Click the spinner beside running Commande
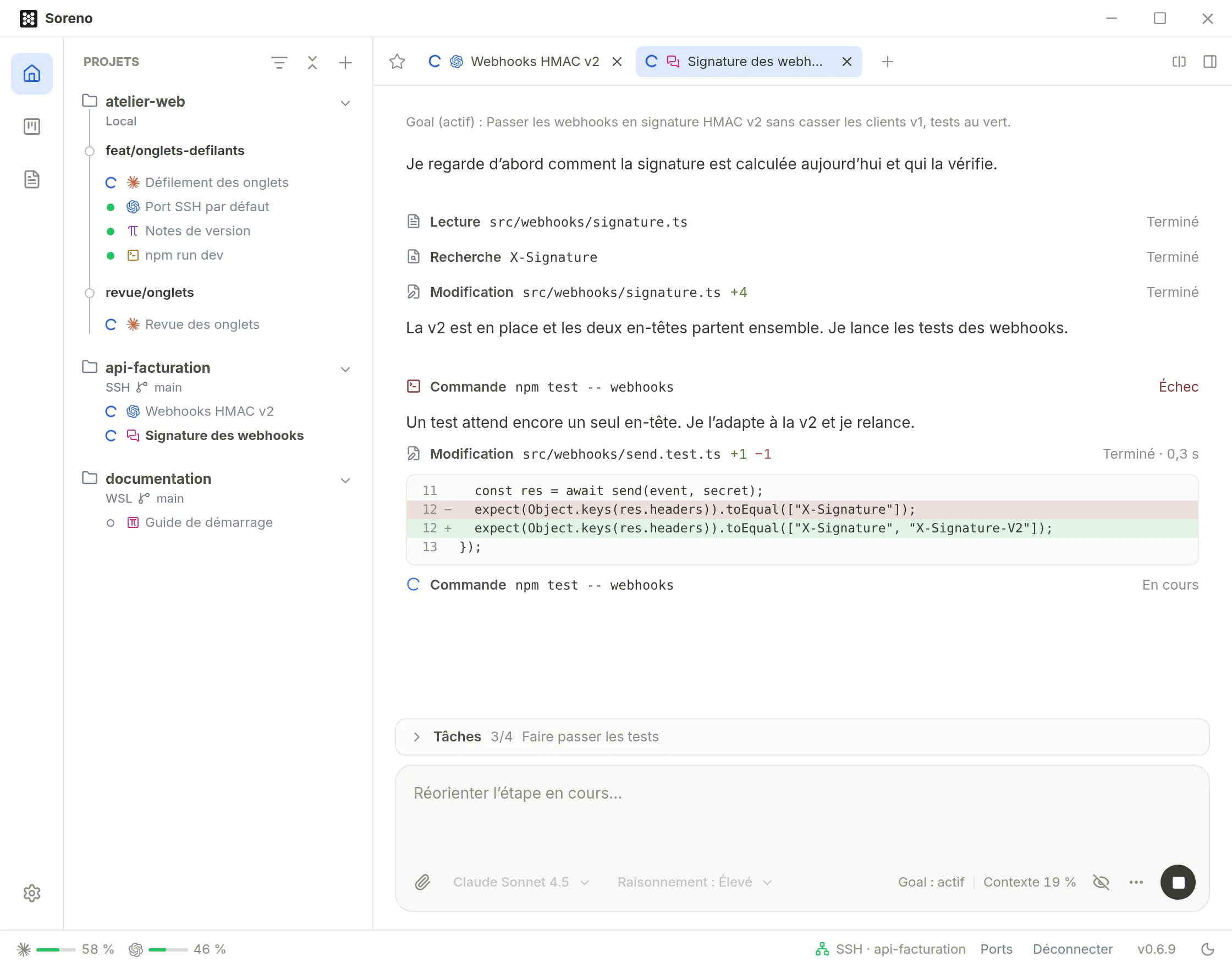 coord(414,584)
